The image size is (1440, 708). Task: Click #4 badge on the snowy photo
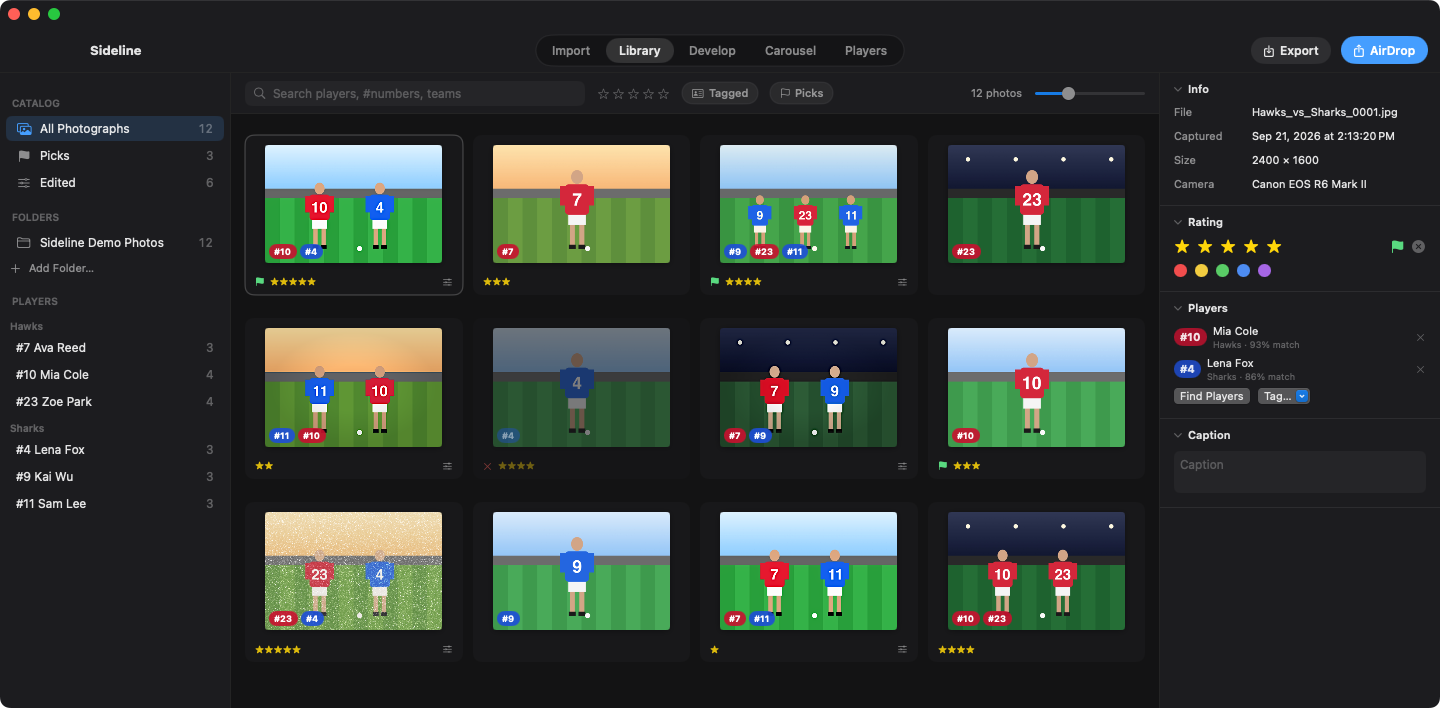(x=311, y=619)
